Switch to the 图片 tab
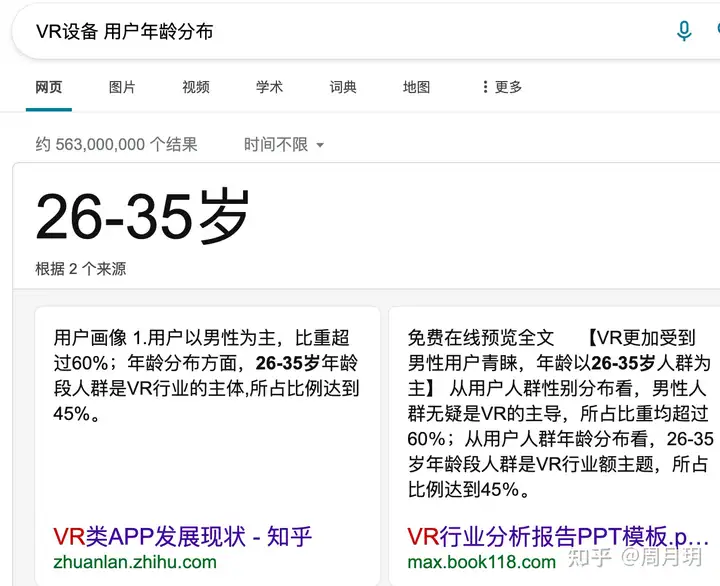Viewport: 720px width, 586px height. (x=122, y=87)
